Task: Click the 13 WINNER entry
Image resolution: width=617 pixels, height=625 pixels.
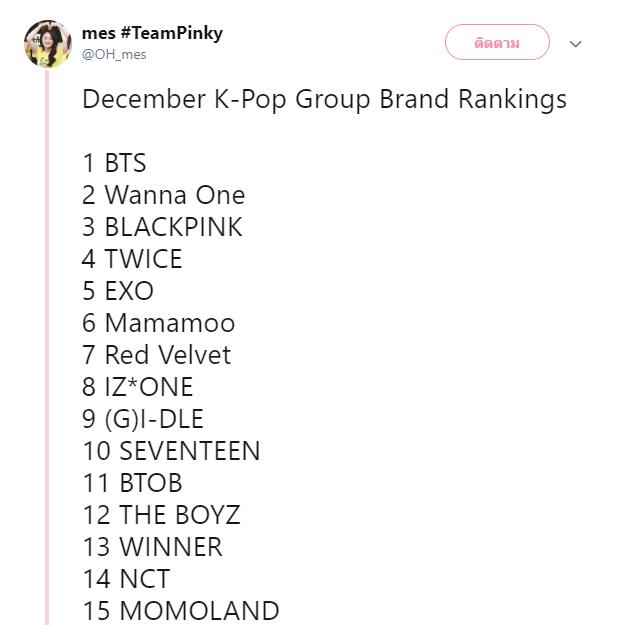Action: [153, 546]
